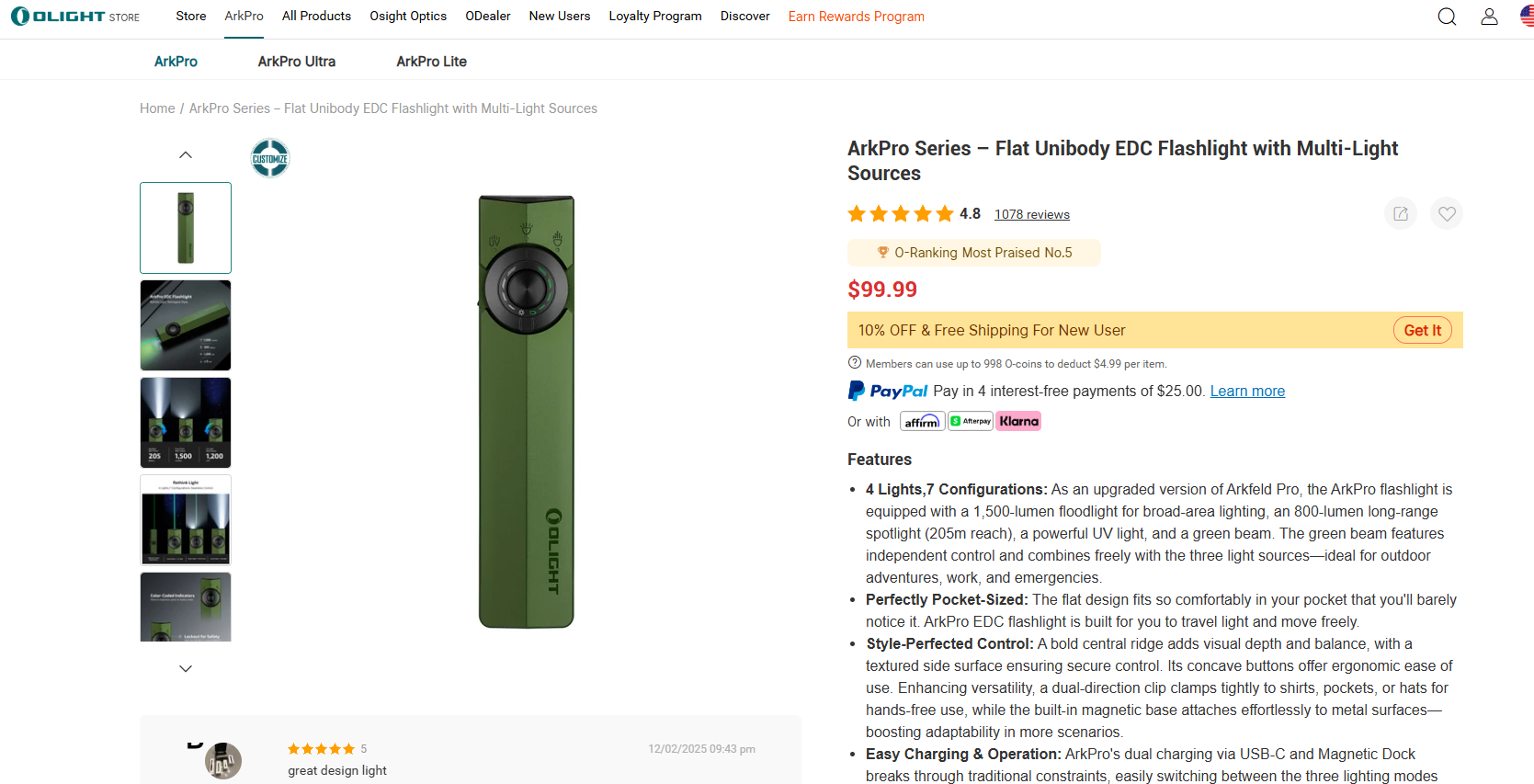Click the Get It discount button
The width and height of the screenshot is (1534, 784).
pos(1422,331)
